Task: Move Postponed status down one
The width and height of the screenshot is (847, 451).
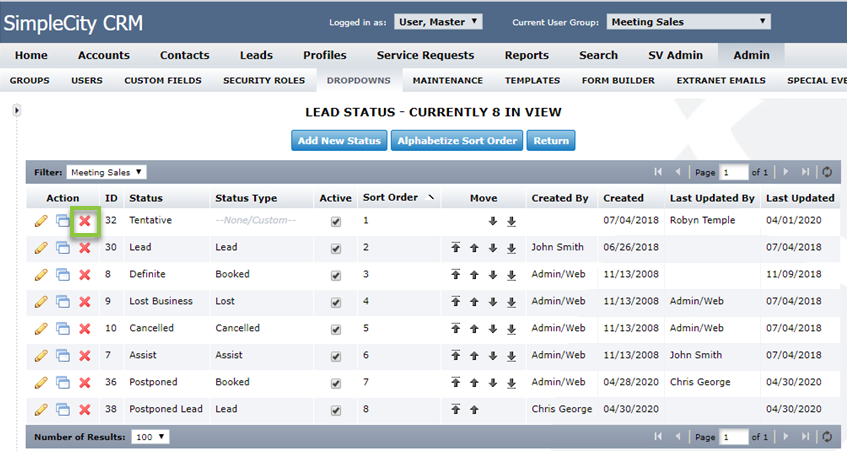Action: pos(493,383)
